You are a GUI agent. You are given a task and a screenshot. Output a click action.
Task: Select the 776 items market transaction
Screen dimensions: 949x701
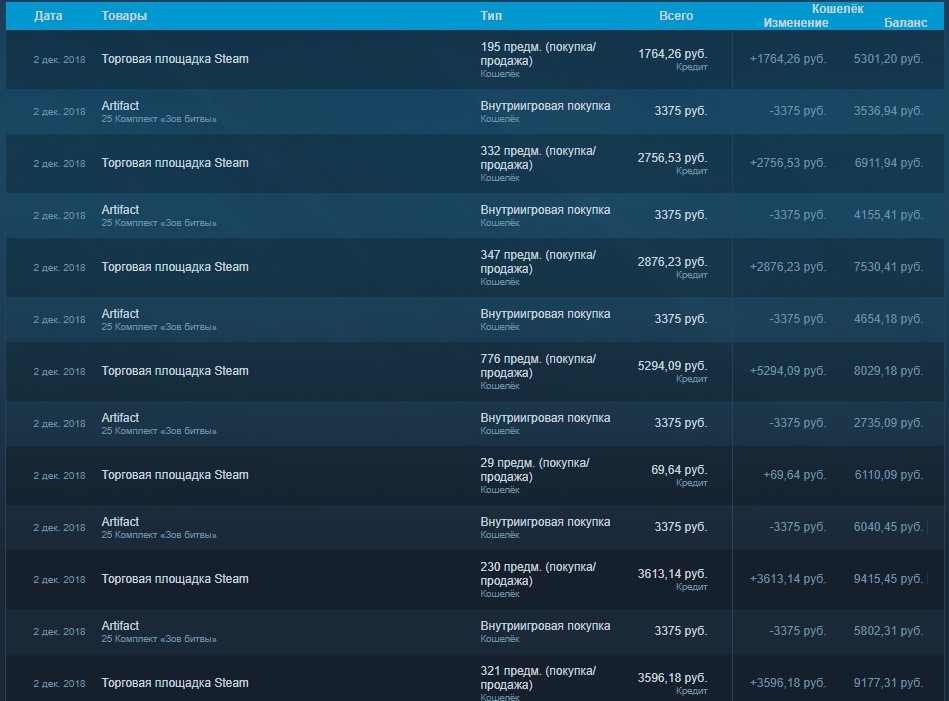(175, 371)
